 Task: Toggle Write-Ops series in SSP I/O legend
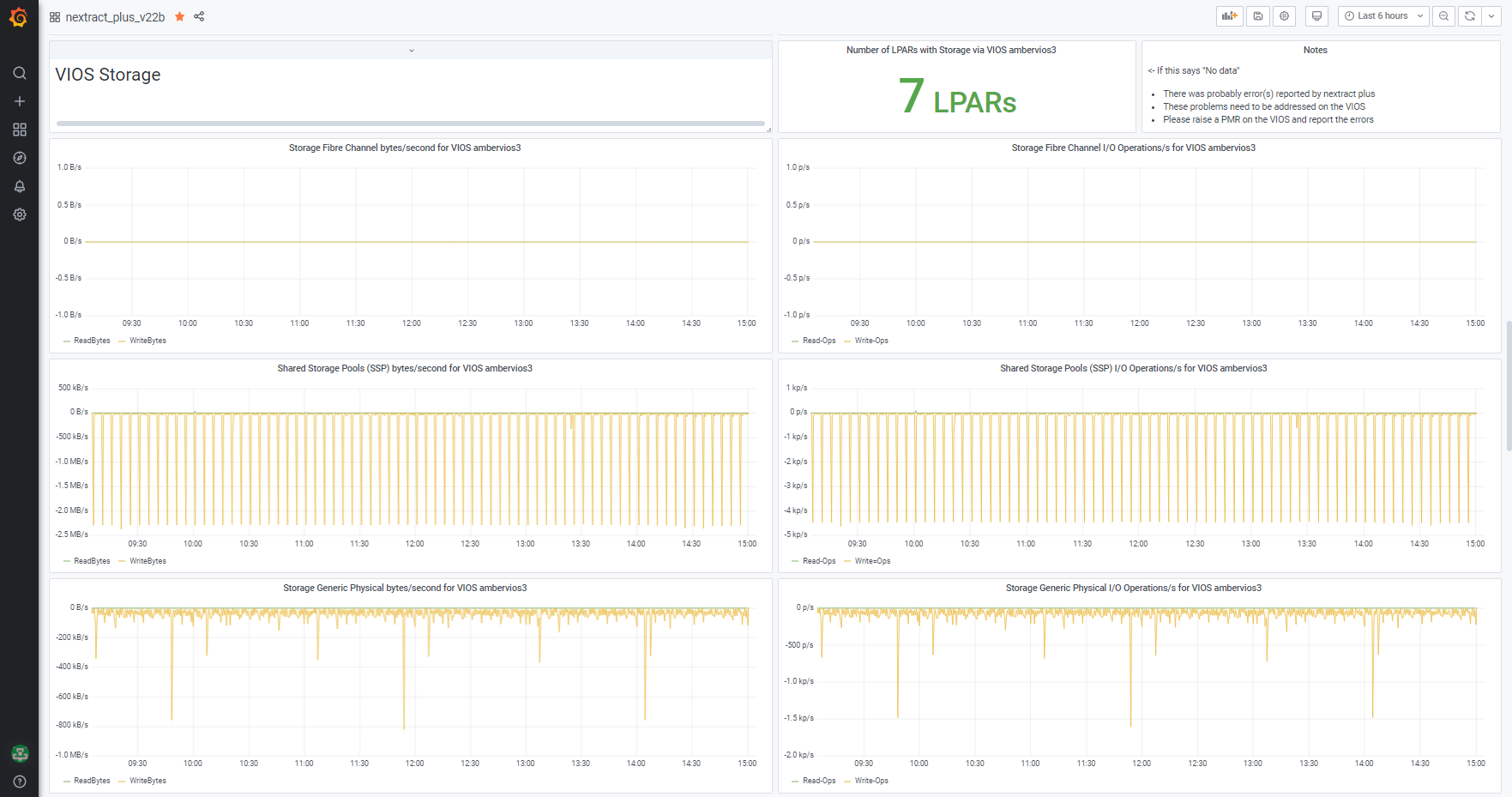872,561
